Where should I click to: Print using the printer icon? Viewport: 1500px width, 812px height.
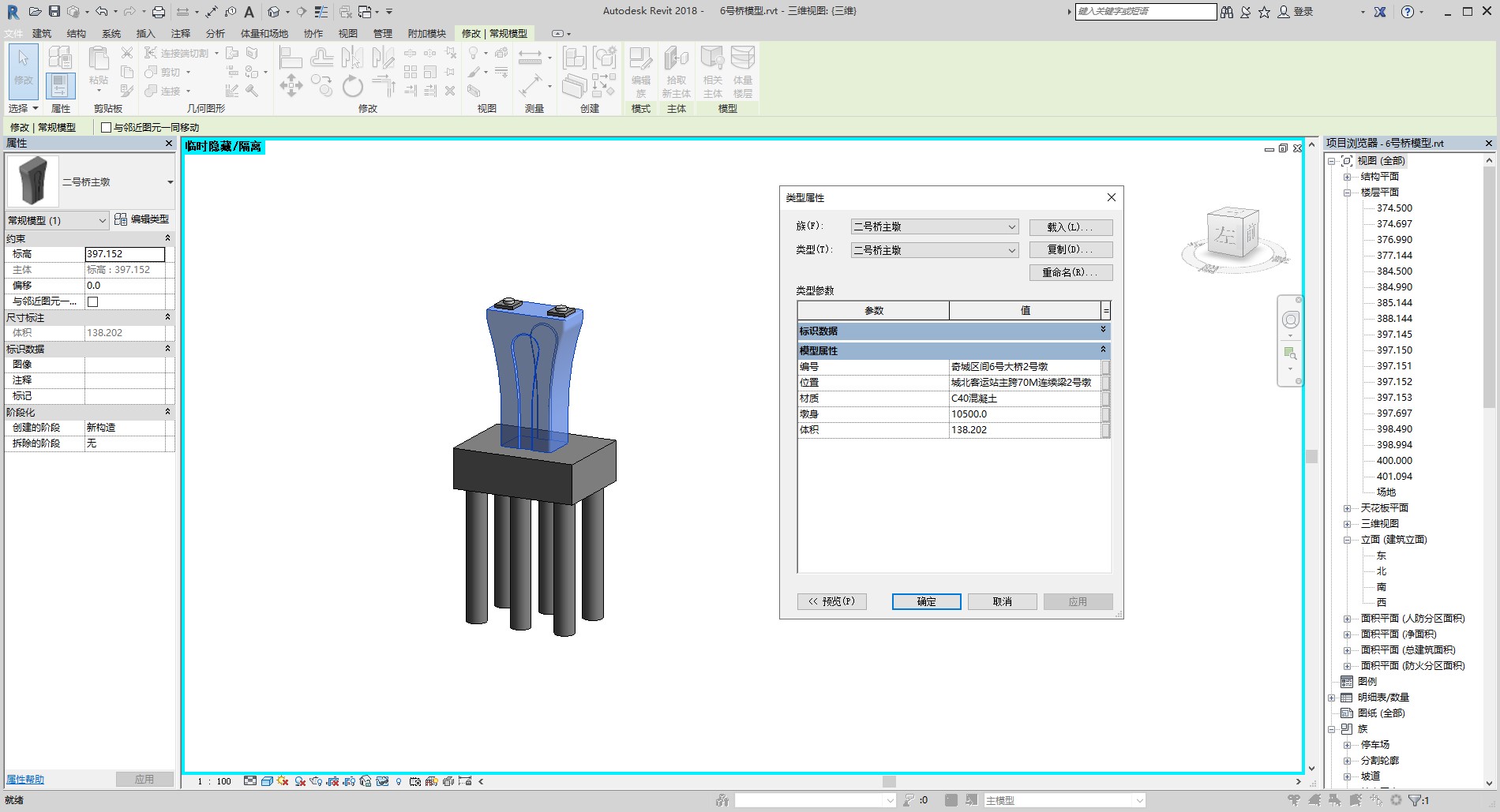pyautogui.click(x=159, y=12)
